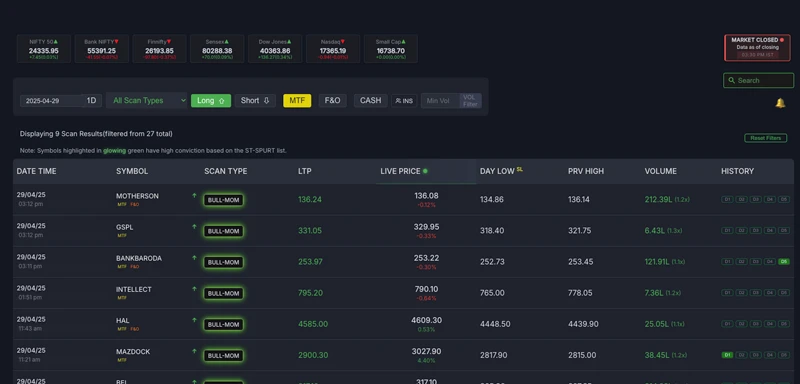Click the Small Cap index card
Screen dimensions: 800x384
pos(391,48)
